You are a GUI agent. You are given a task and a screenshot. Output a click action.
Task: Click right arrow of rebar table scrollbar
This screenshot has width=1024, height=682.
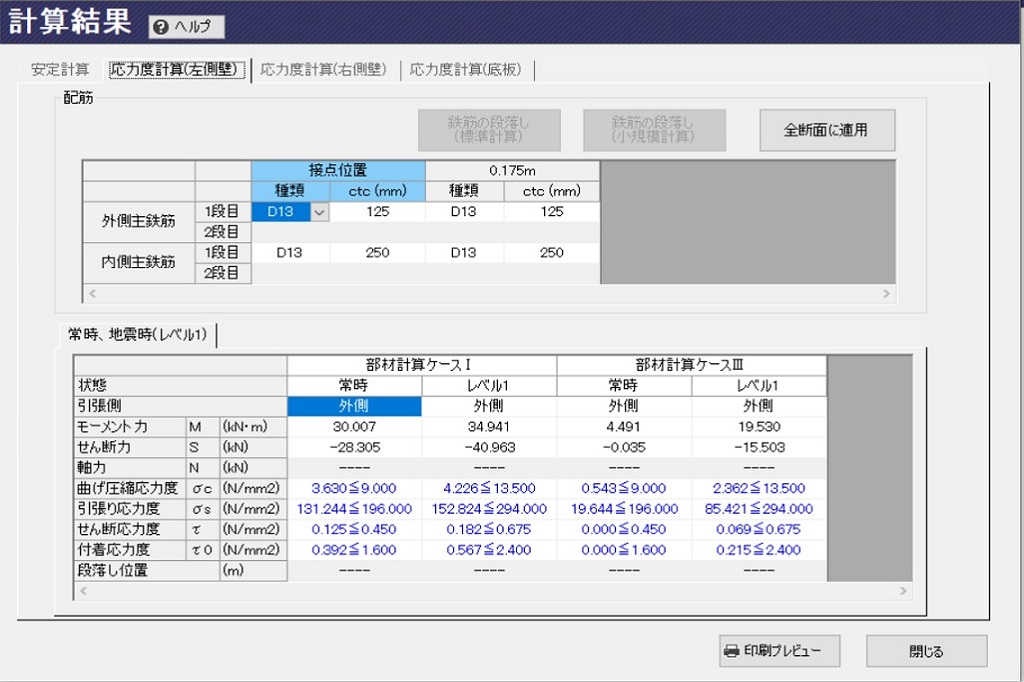tap(886, 294)
